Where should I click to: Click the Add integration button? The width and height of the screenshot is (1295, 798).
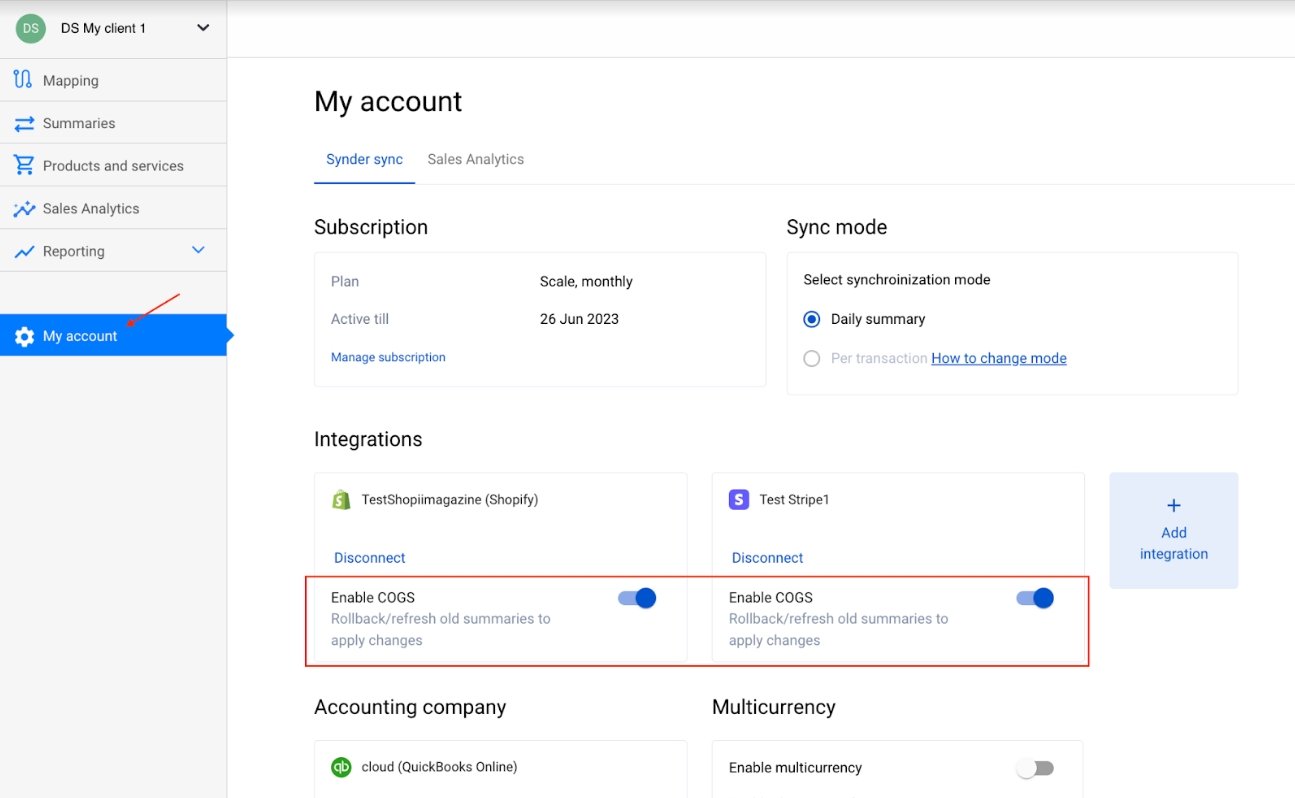coord(1173,531)
